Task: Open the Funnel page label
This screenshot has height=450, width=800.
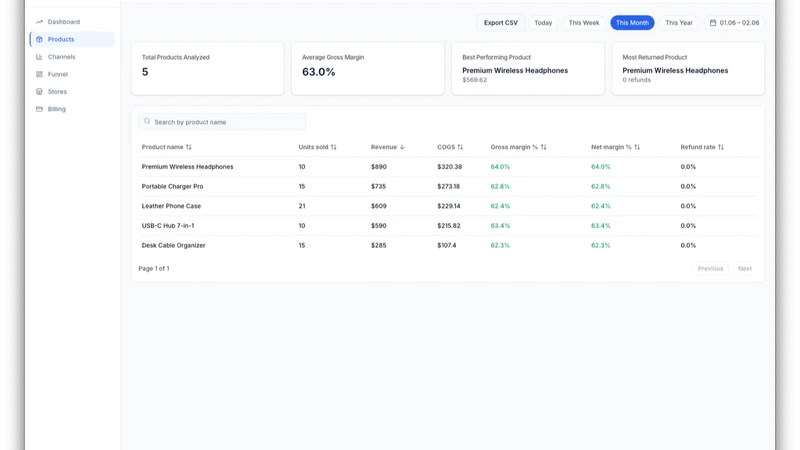Action: (x=58, y=74)
